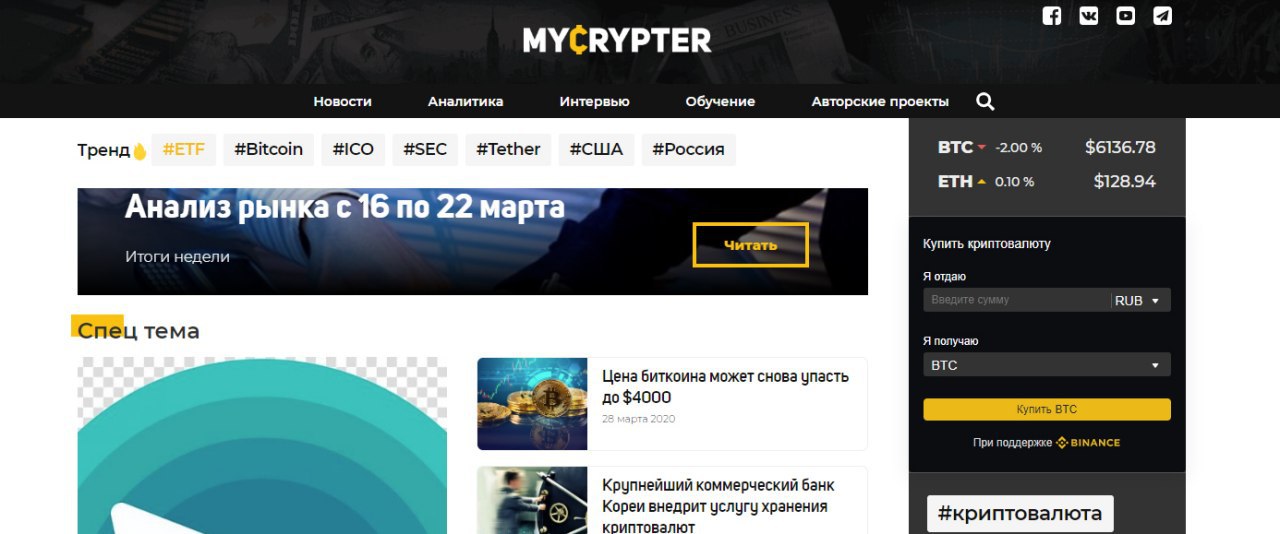Viewport: 1280px width, 534px height.
Task: Open the bitcoin price article thumbnail
Action: 532,404
